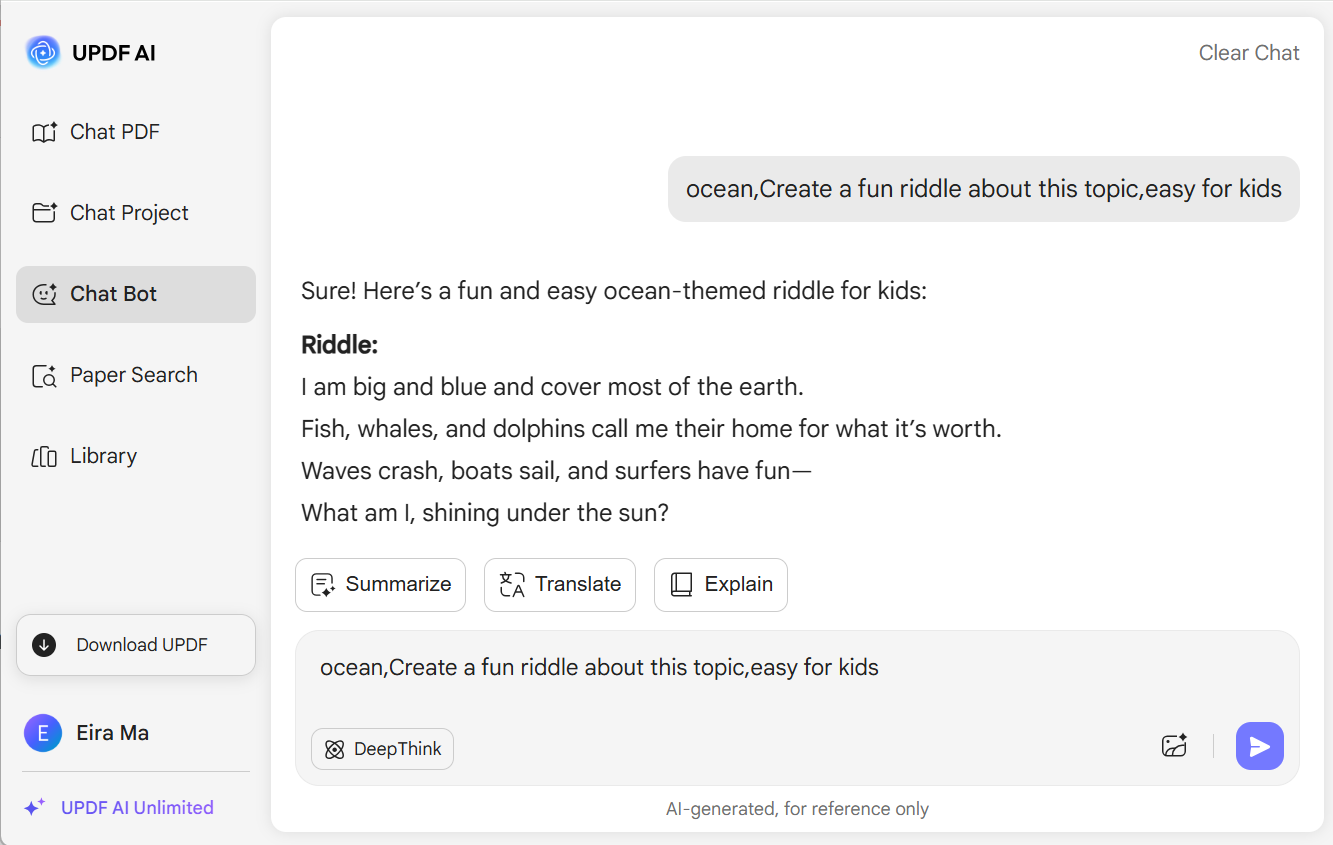Click the Download UPDF button
Image resolution: width=1333 pixels, height=845 pixels.
pyautogui.click(x=136, y=645)
